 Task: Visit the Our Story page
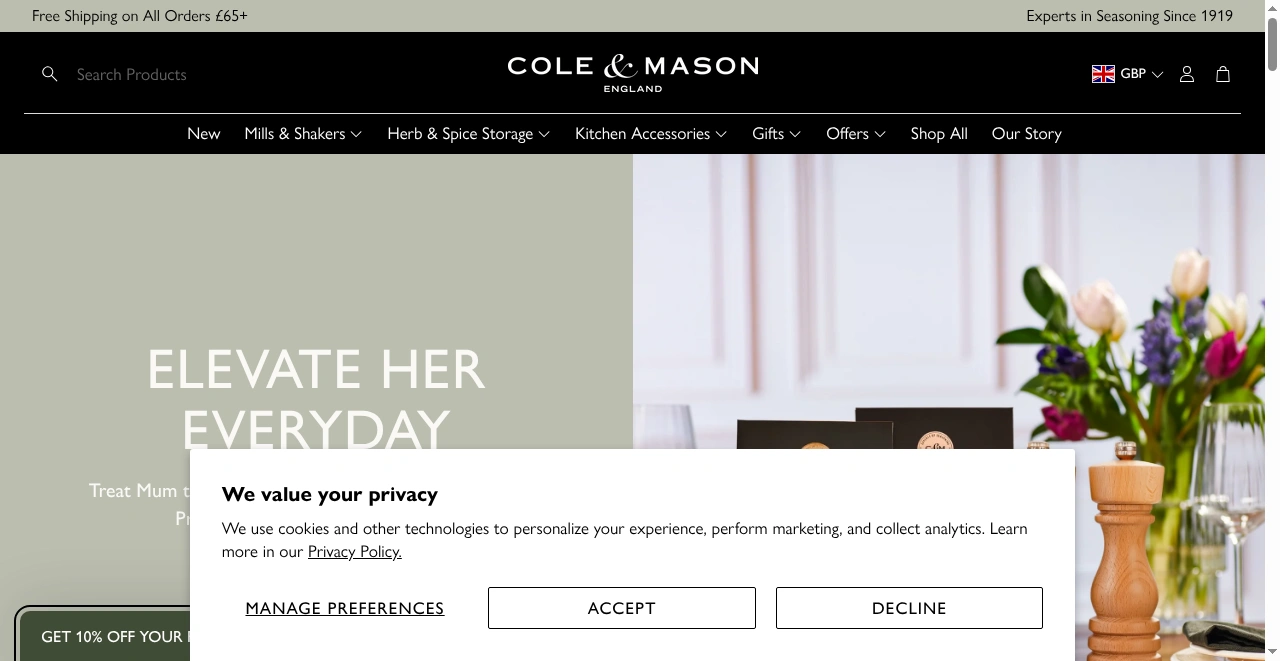(1026, 133)
